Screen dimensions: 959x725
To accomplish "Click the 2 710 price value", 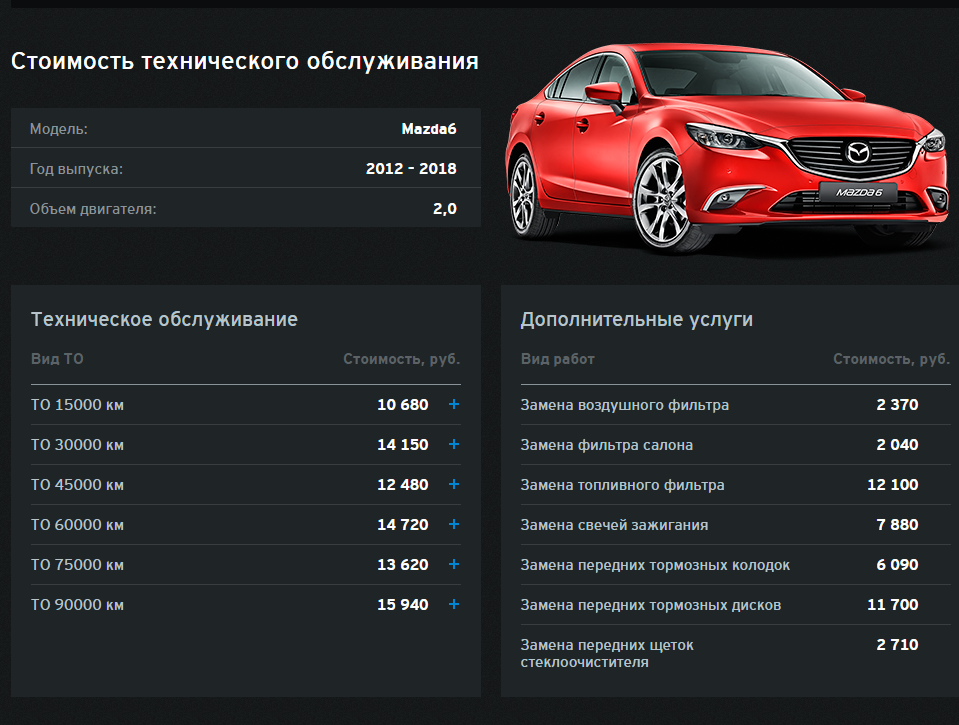I will [x=897, y=644].
